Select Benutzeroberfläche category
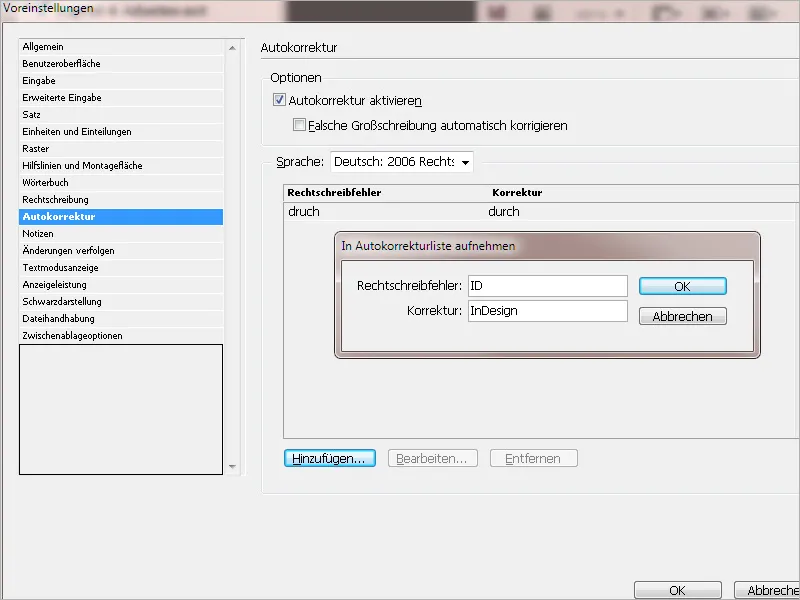This screenshot has width=800, height=600. 121,64
